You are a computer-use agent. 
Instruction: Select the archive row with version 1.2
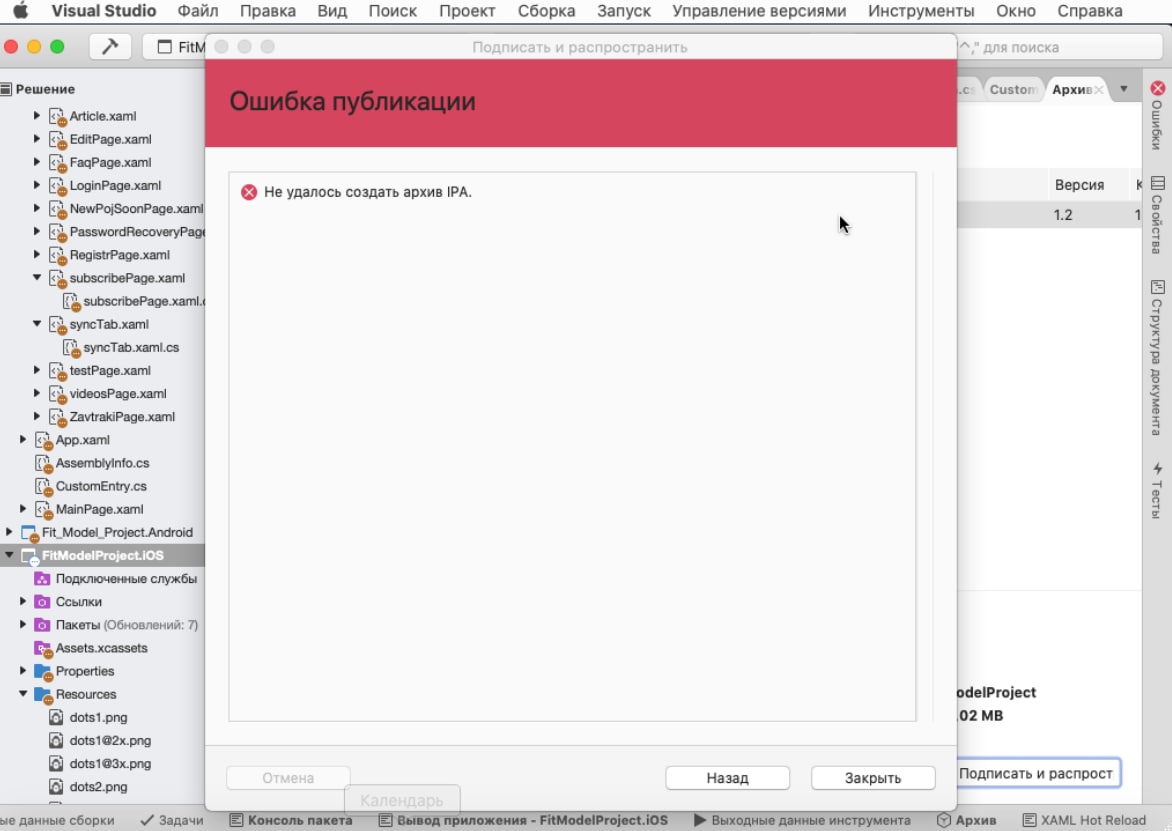[1049, 215]
